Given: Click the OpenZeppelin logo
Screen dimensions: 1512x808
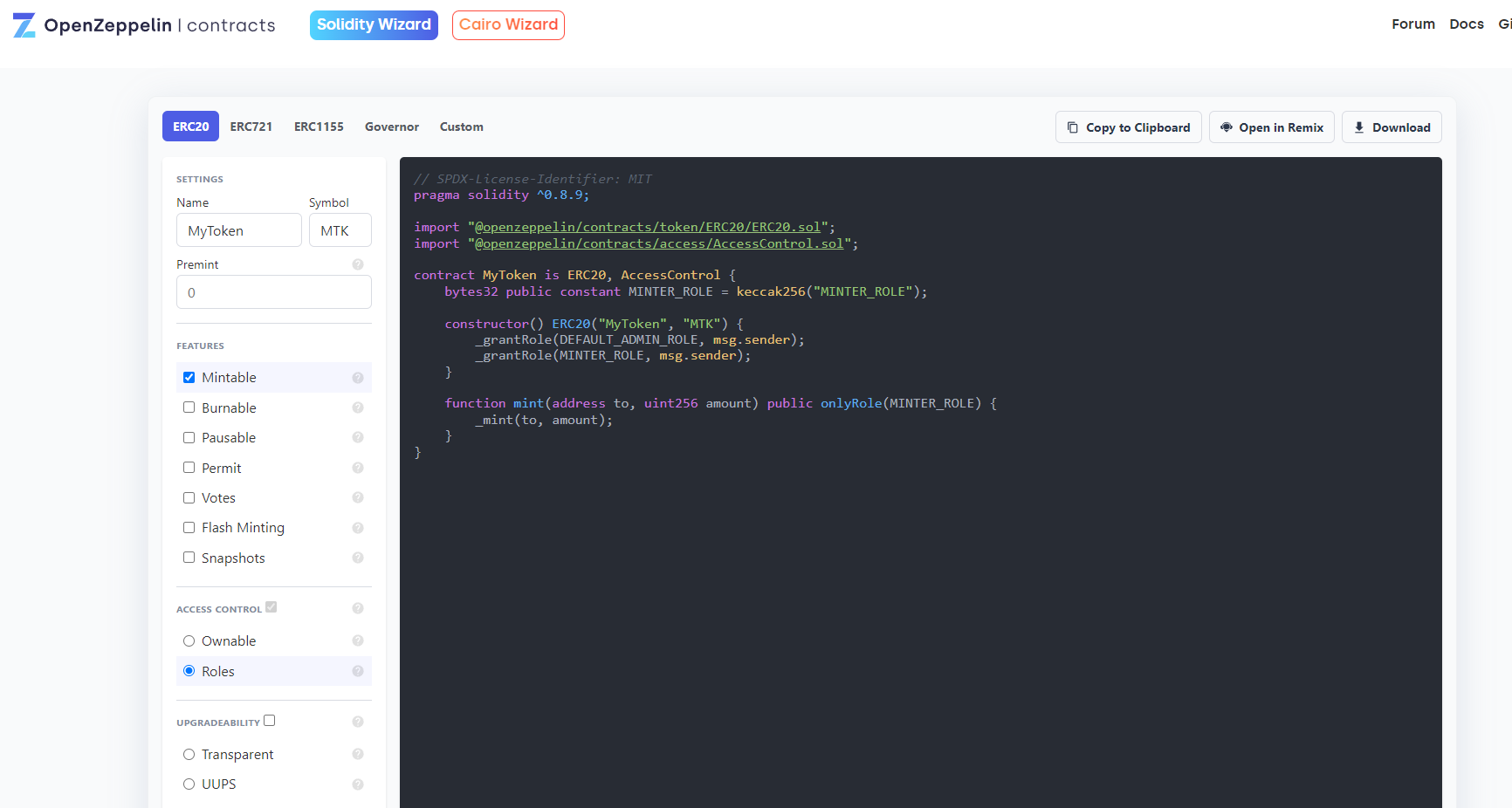Looking at the screenshot, I should 24,24.
